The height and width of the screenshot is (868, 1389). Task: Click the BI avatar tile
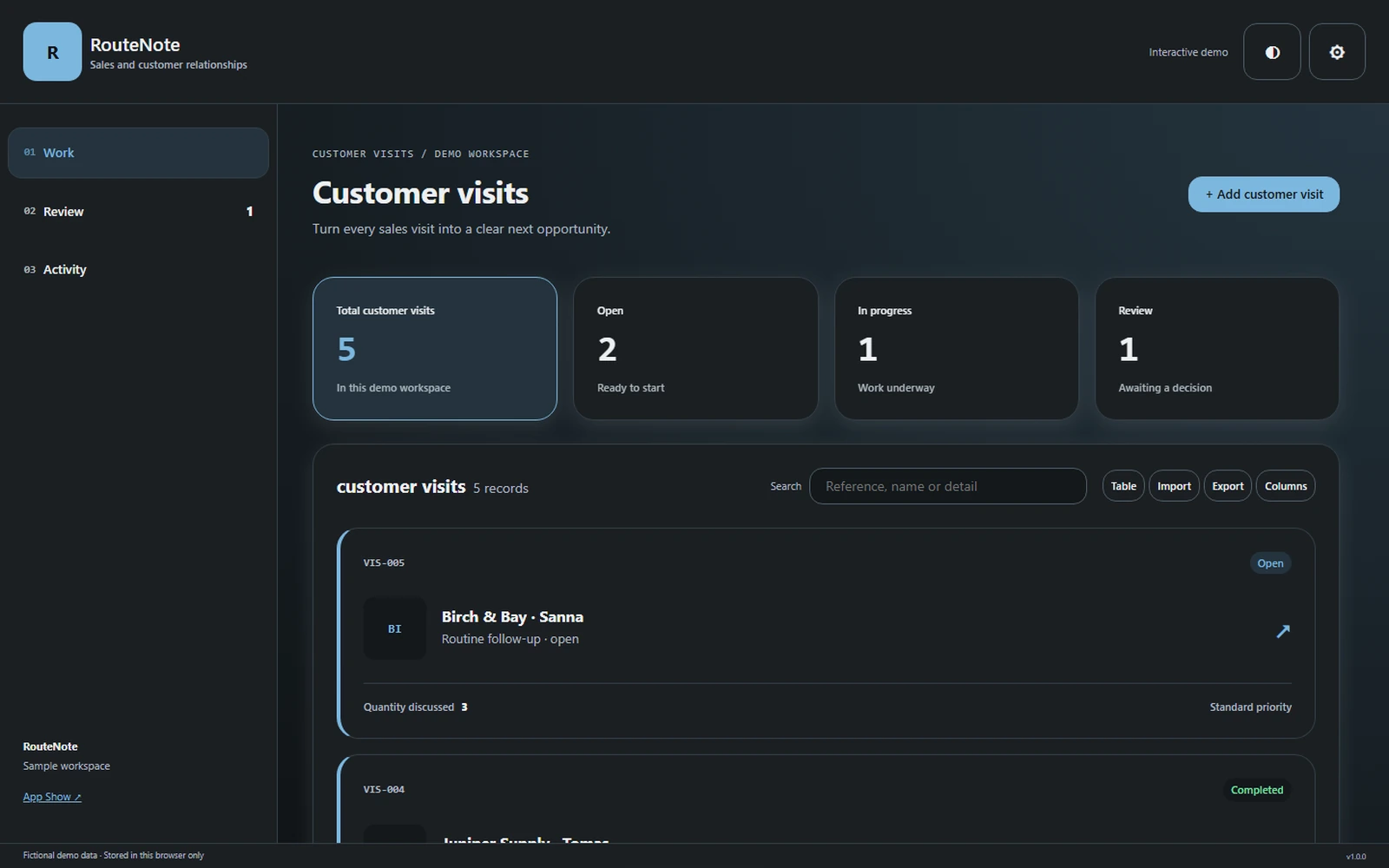394,628
